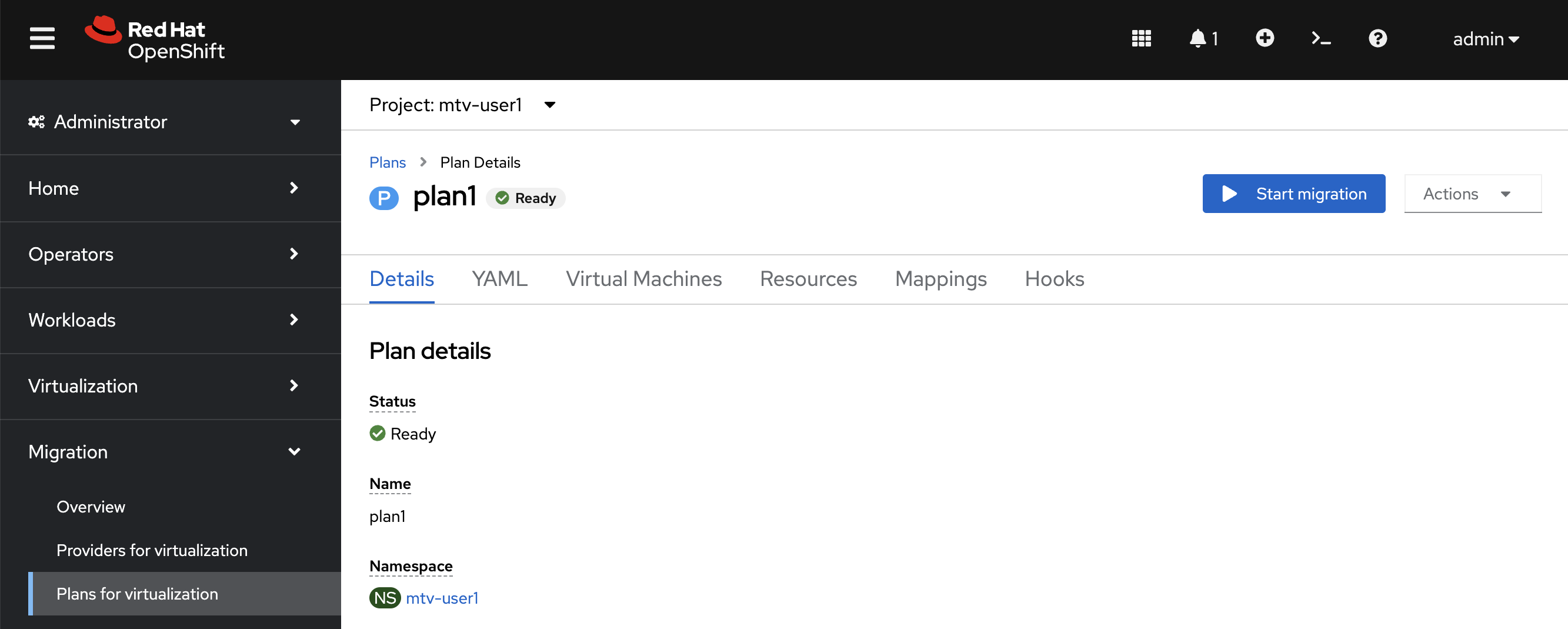Image resolution: width=1568 pixels, height=629 pixels.
Task: Select Providers for virtualization in sidebar
Action: 152,550
